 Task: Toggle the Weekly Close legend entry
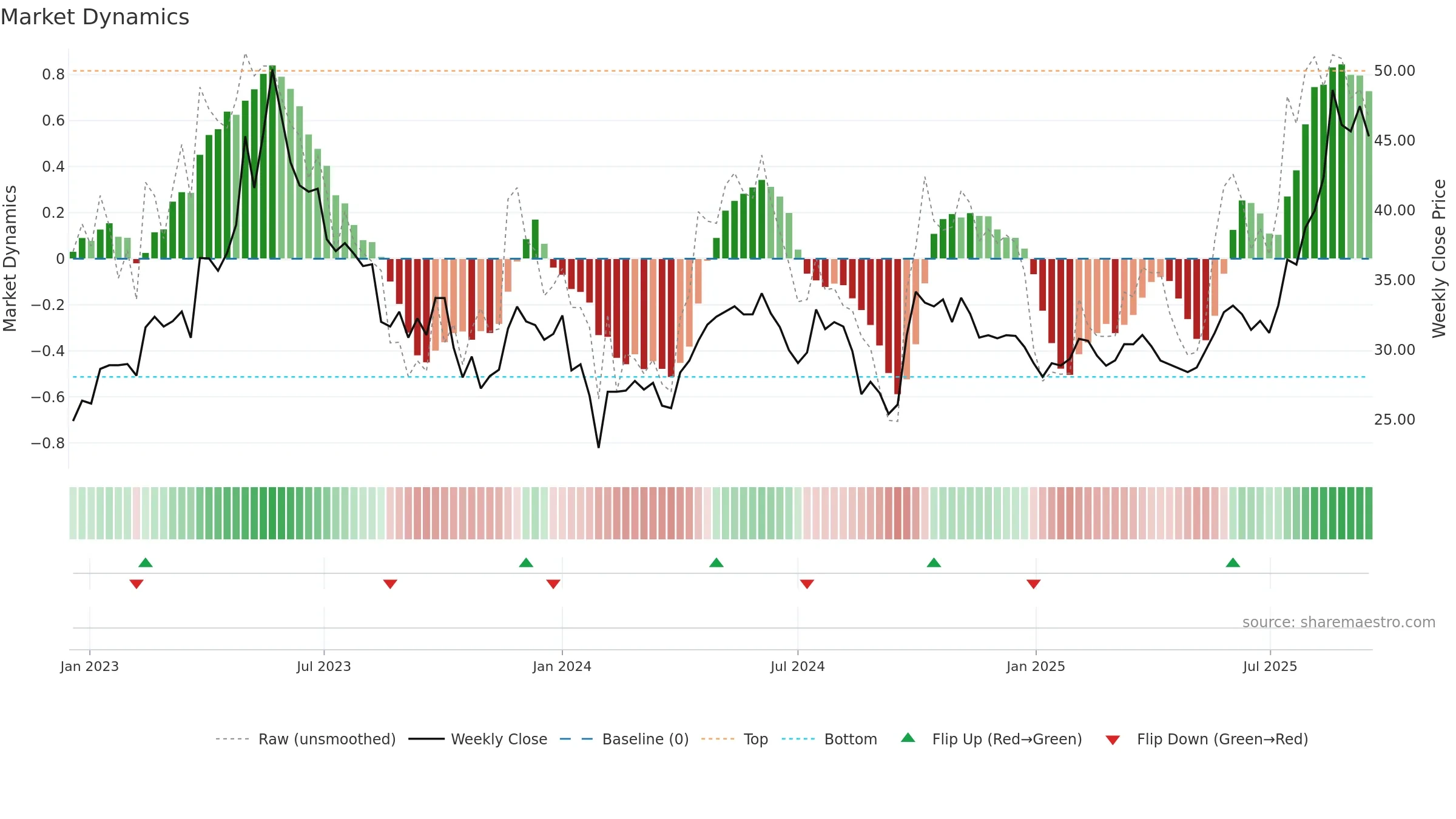coord(478,739)
